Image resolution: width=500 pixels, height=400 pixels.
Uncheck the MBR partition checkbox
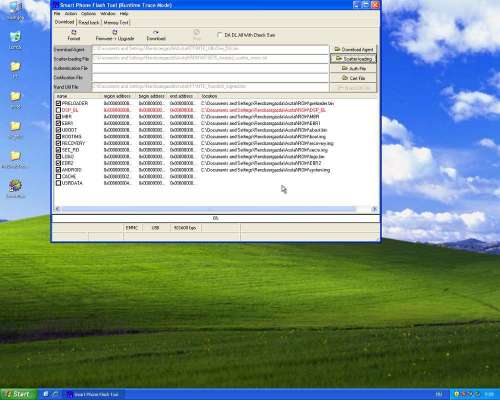click(x=58, y=117)
